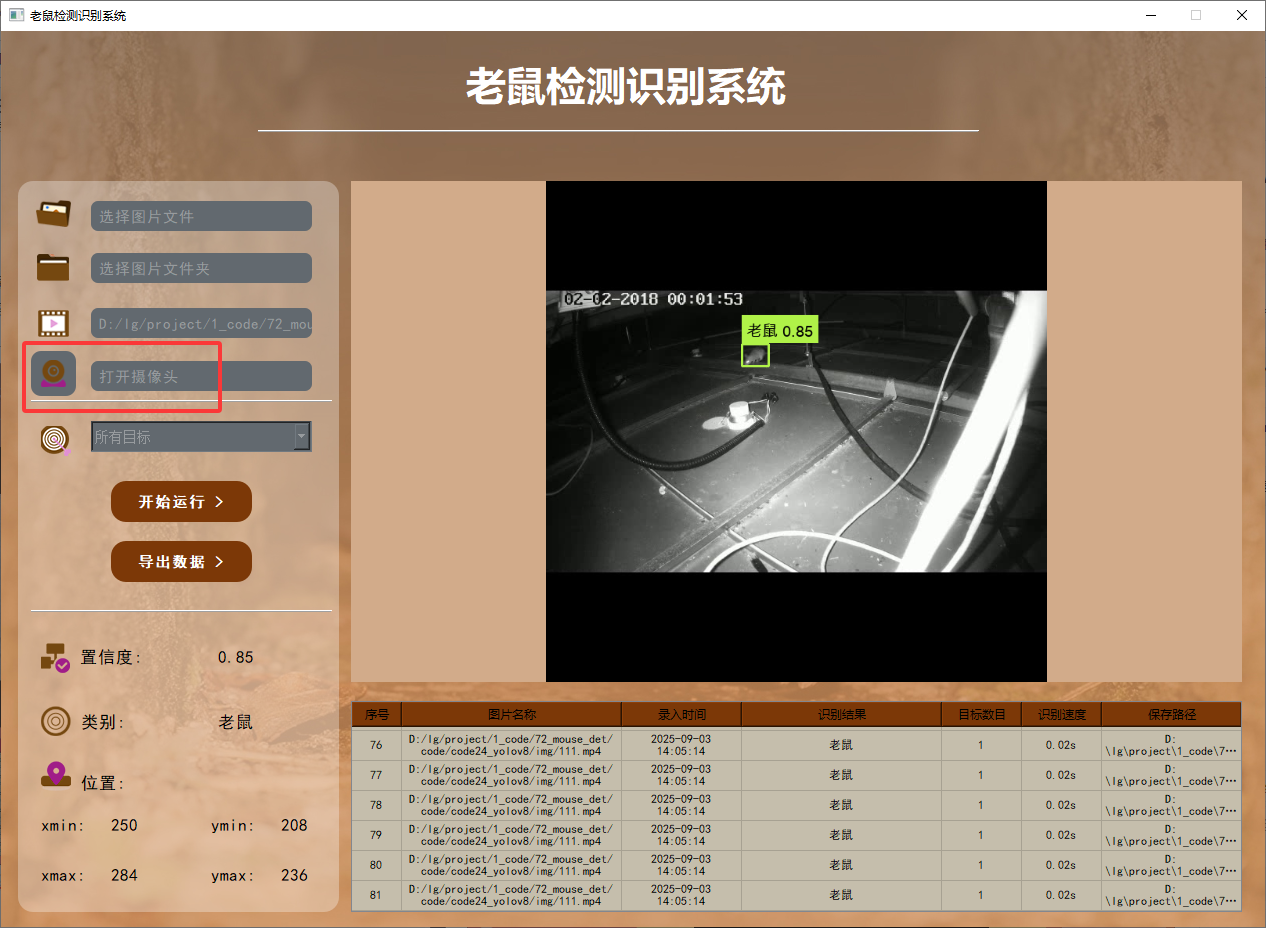Click the 保存路径 column header
This screenshot has height=928, width=1266.
(1171, 714)
